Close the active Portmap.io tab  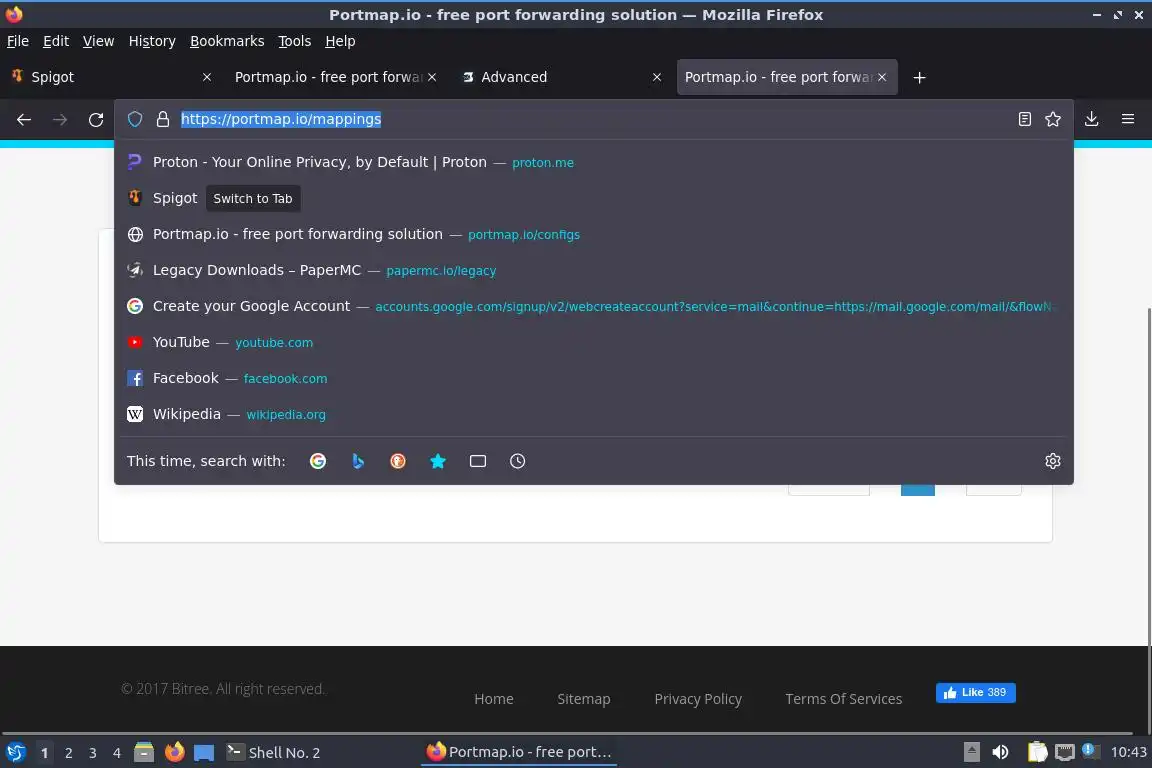(882, 77)
